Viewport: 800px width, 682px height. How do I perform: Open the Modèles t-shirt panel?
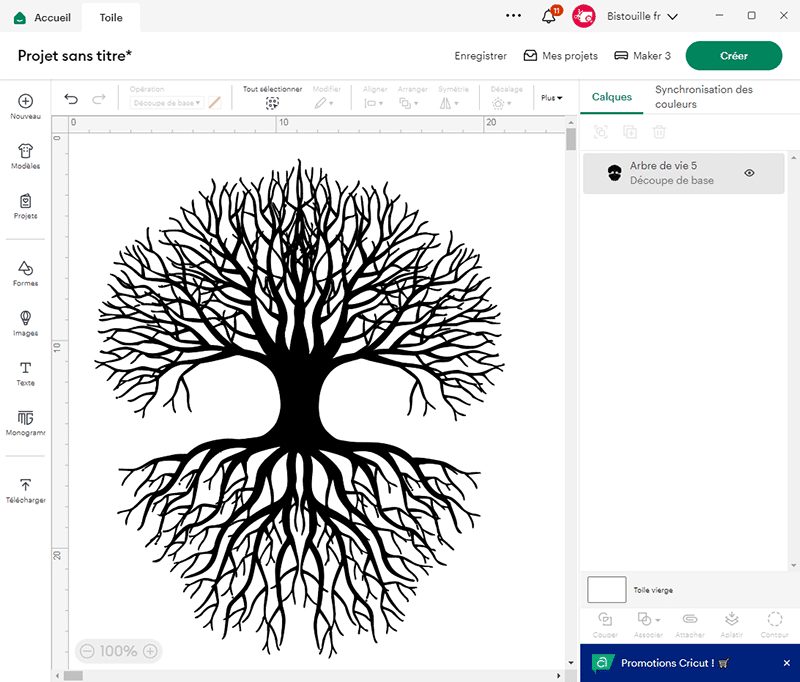click(26, 156)
